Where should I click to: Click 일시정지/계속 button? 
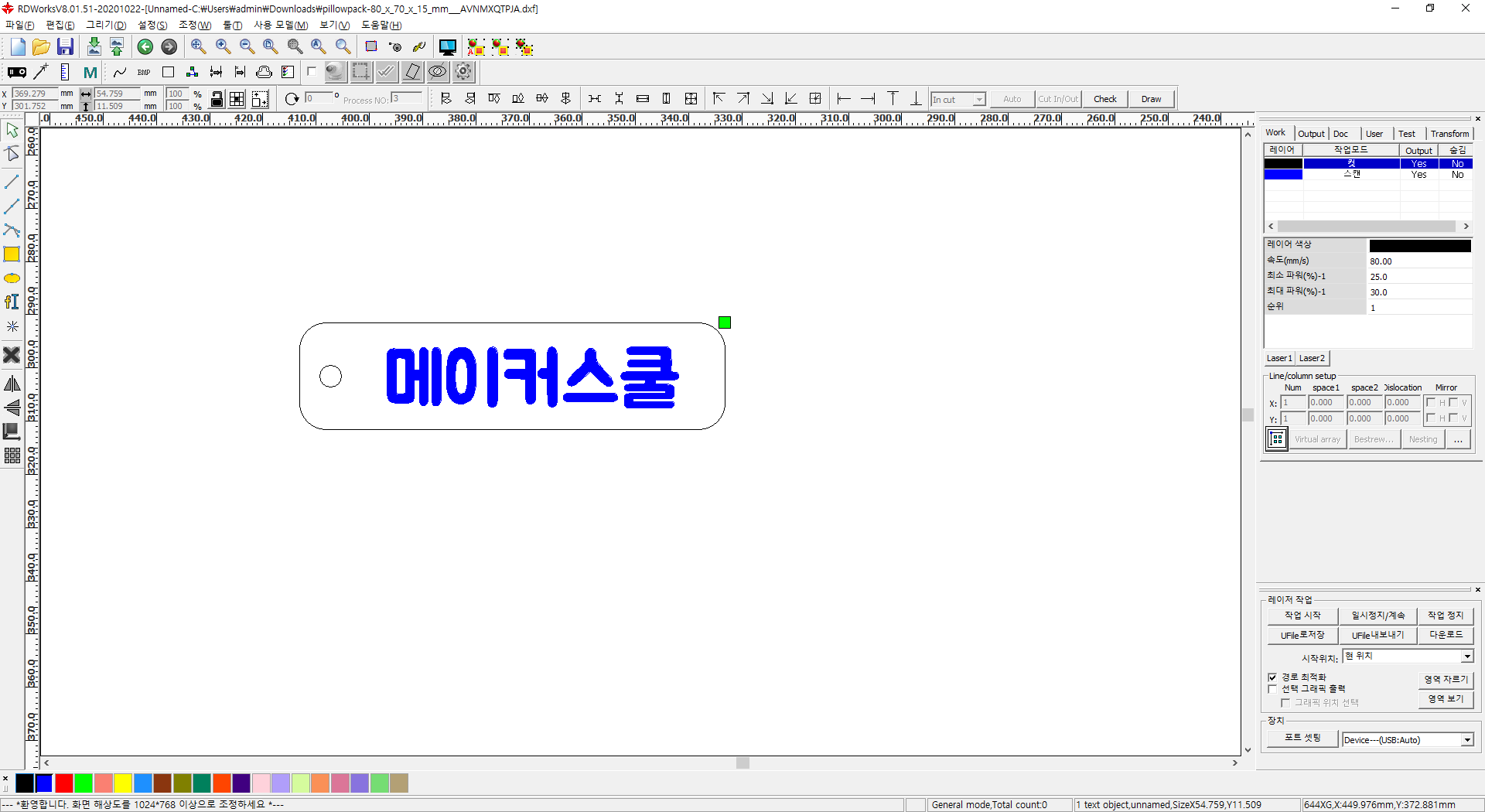click(x=1378, y=616)
